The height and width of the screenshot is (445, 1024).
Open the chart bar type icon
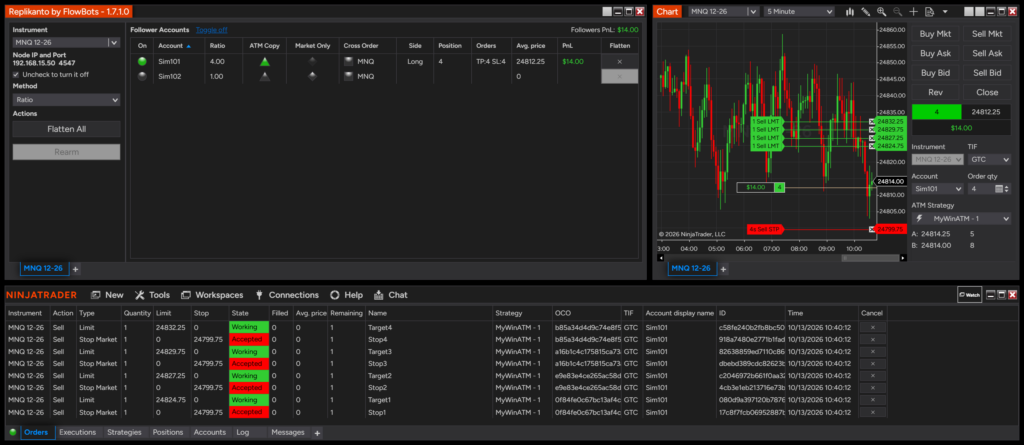pyautogui.click(x=850, y=12)
